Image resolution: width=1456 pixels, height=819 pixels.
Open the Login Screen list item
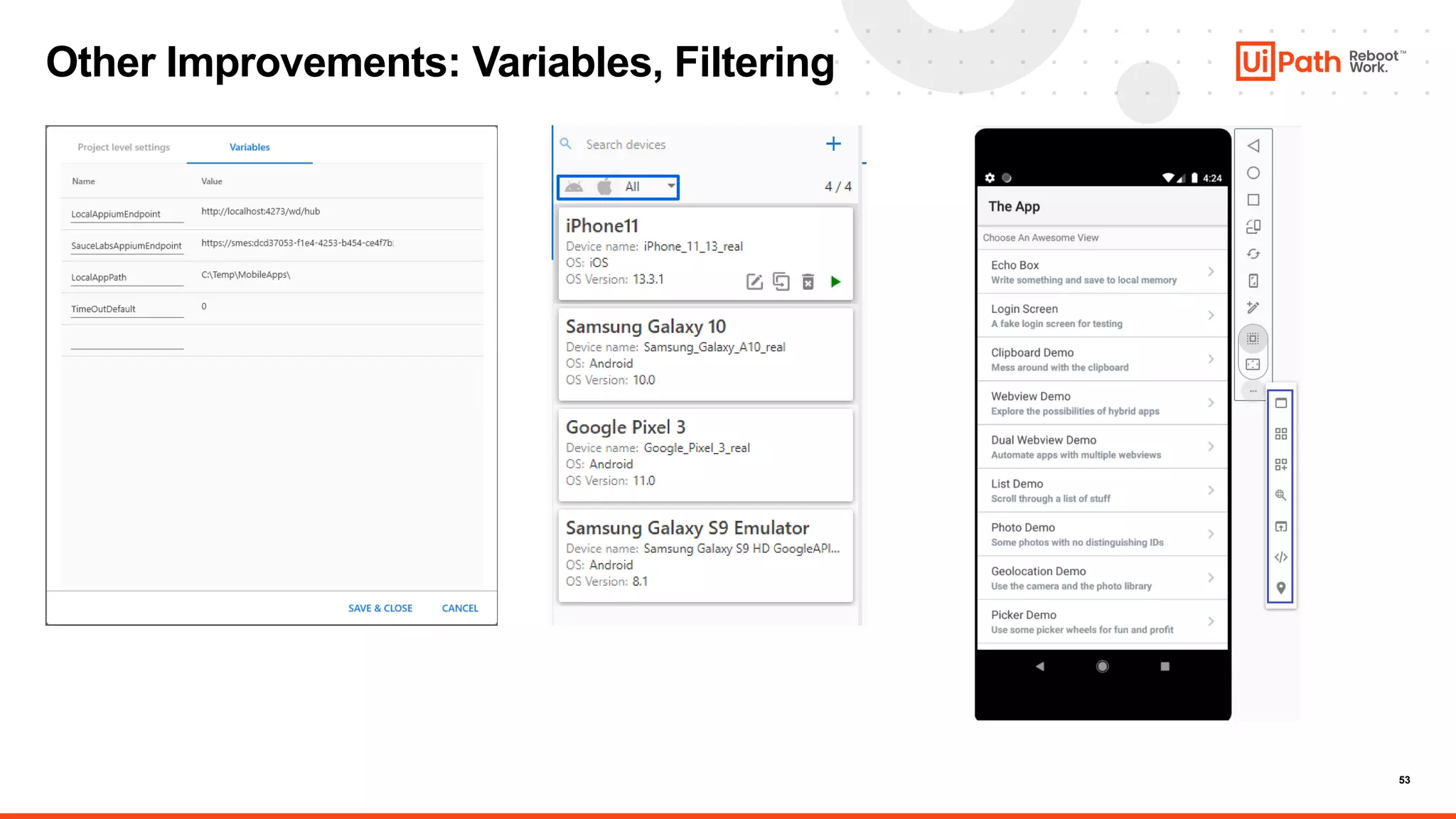click(x=1102, y=315)
